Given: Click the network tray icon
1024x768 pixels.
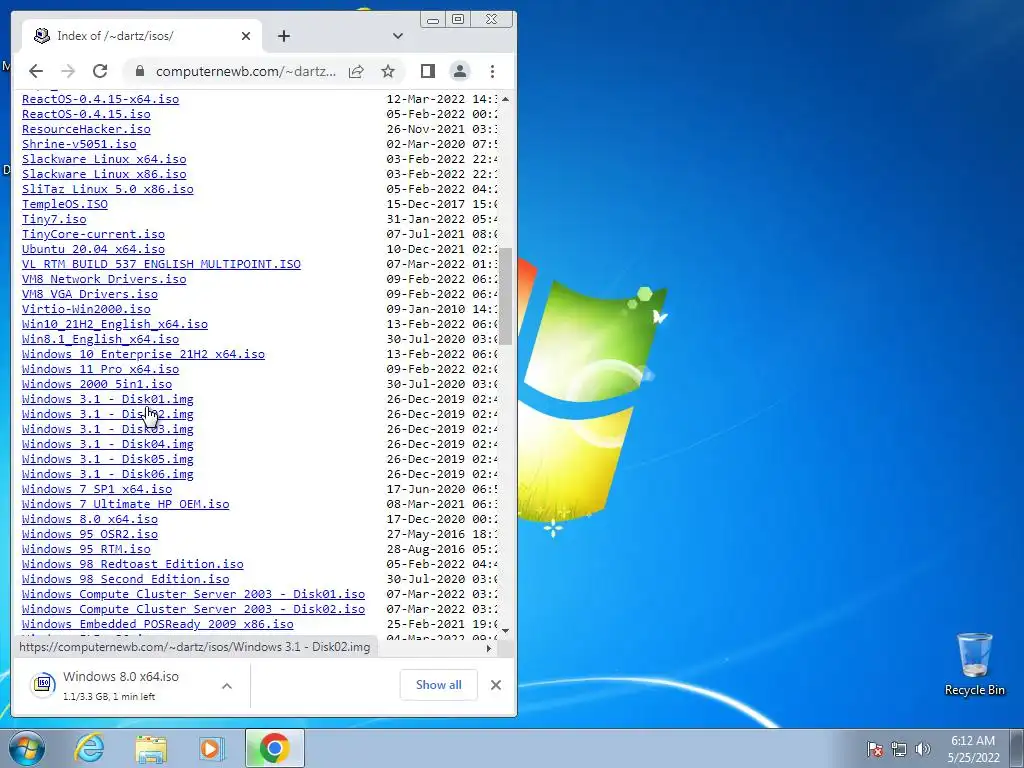Looking at the screenshot, I should (899, 749).
